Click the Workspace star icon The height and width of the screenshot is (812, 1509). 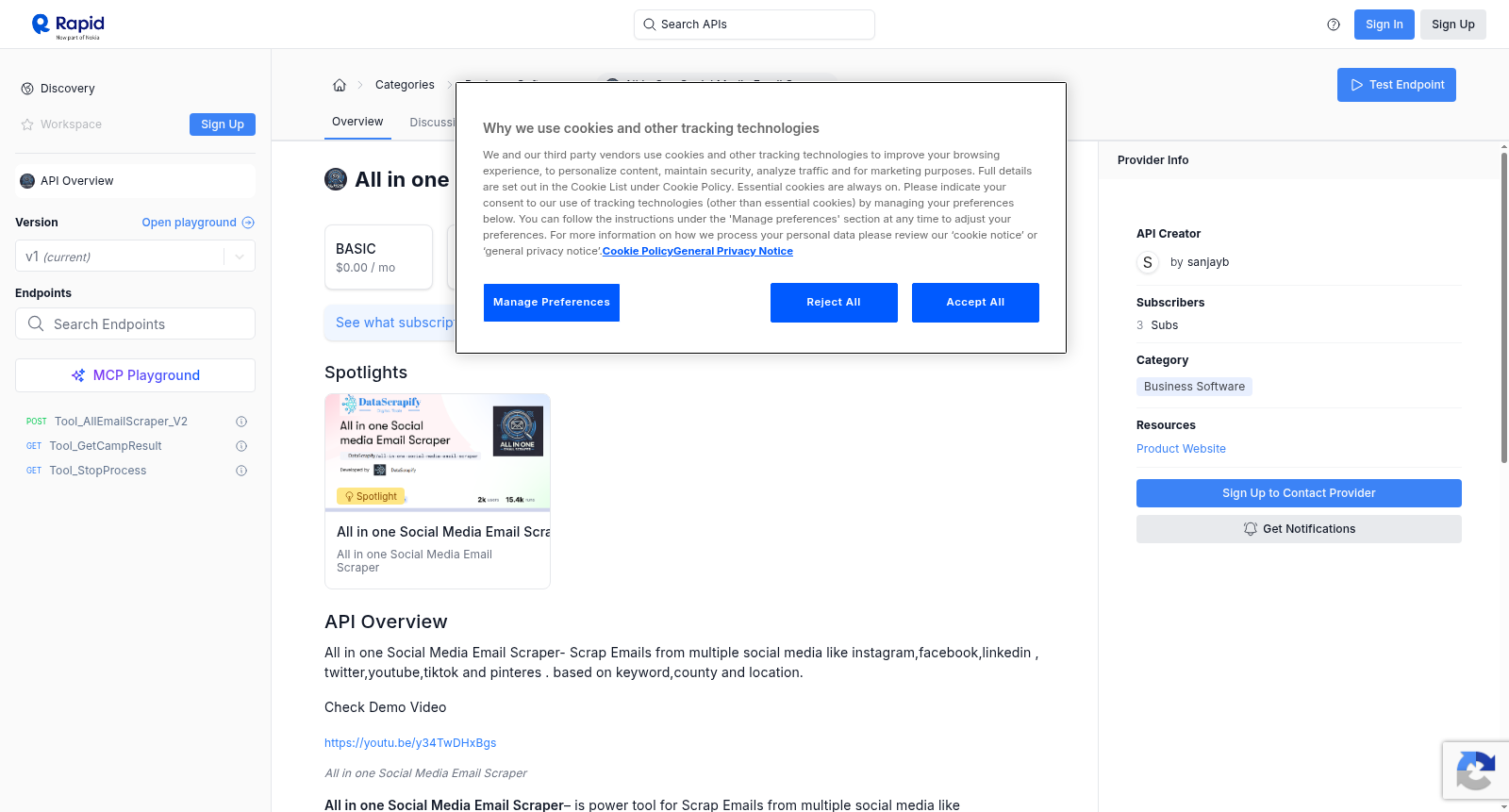tap(27, 124)
